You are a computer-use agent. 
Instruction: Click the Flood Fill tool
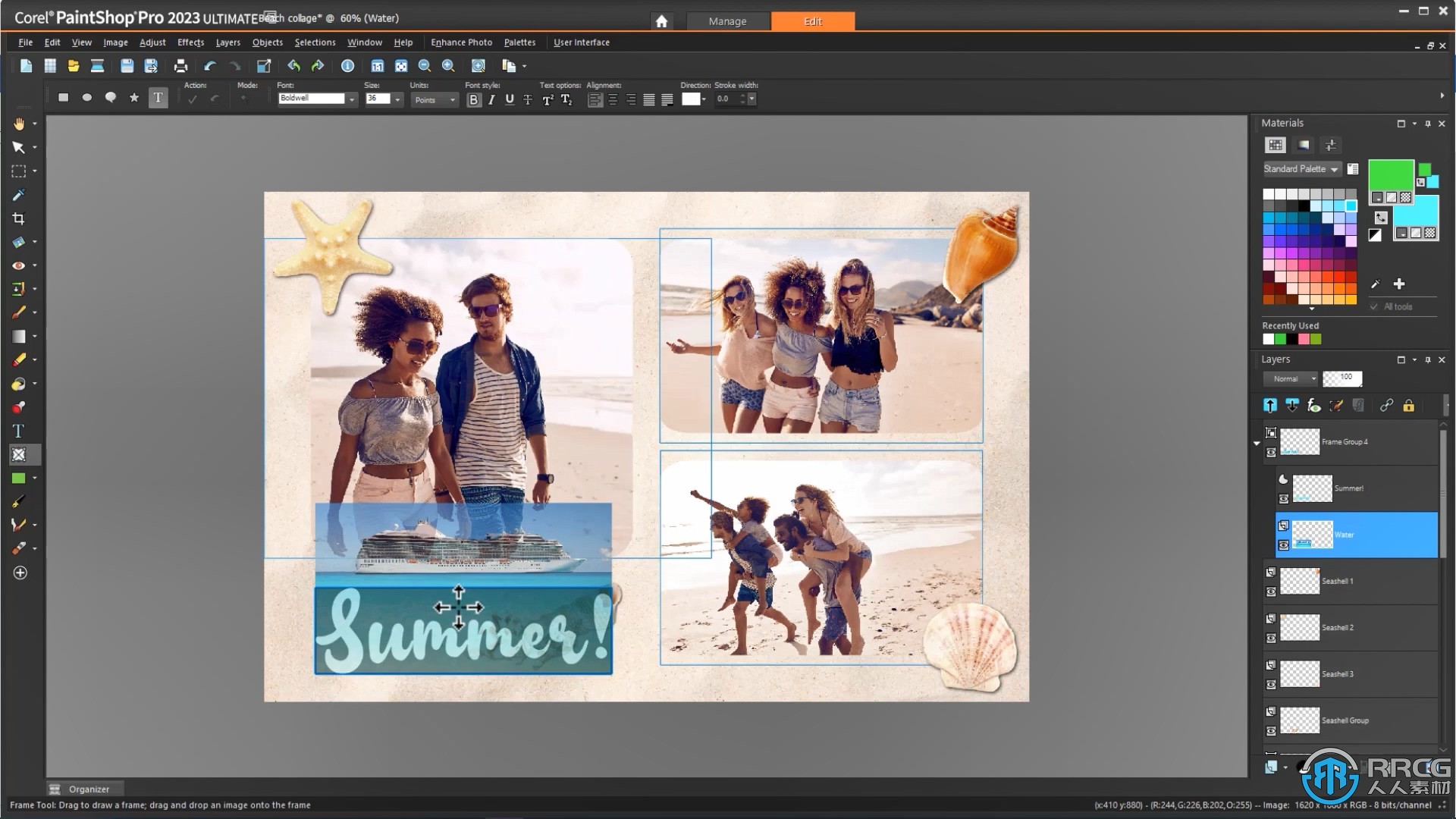[18, 384]
